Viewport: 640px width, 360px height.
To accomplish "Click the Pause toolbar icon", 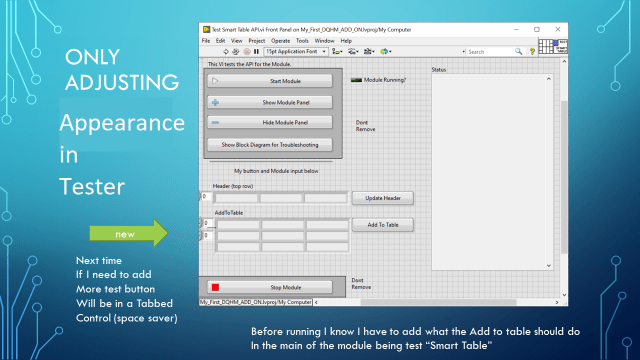I will [x=256, y=51].
